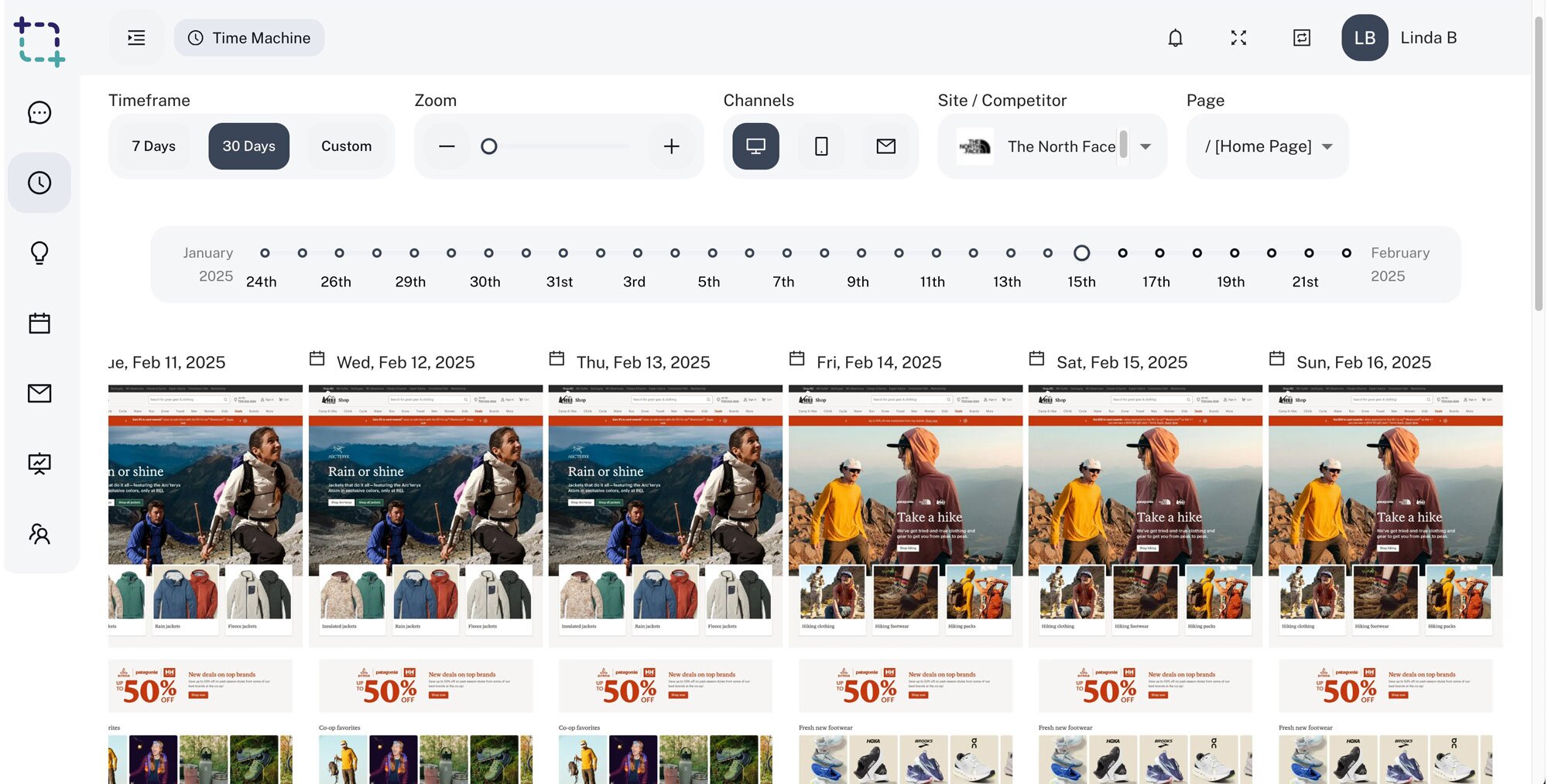This screenshot has width=1548, height=784.
Task: Expand Page dropdown arrow
Action: 1327,146
